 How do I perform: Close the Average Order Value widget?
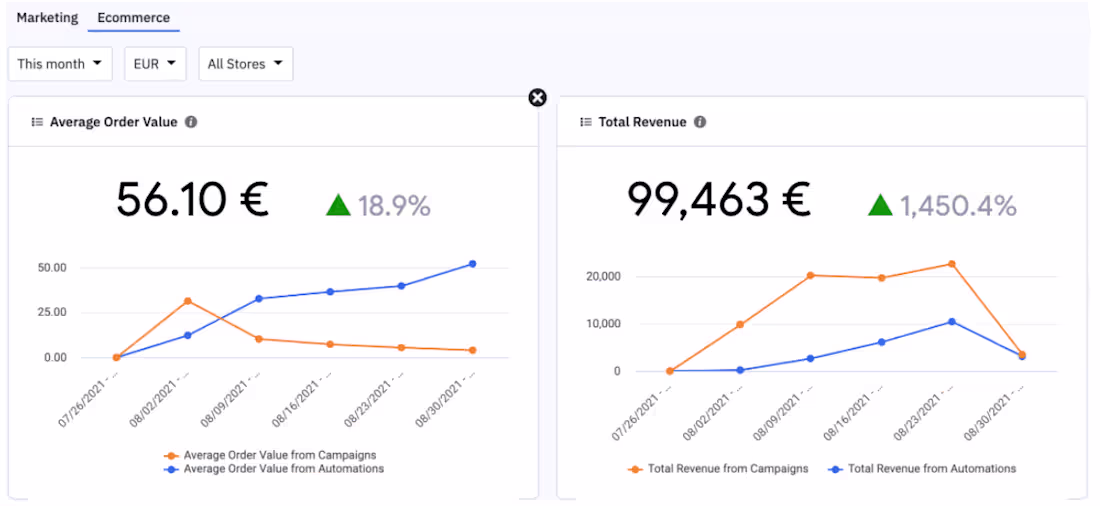coord(537,98)
